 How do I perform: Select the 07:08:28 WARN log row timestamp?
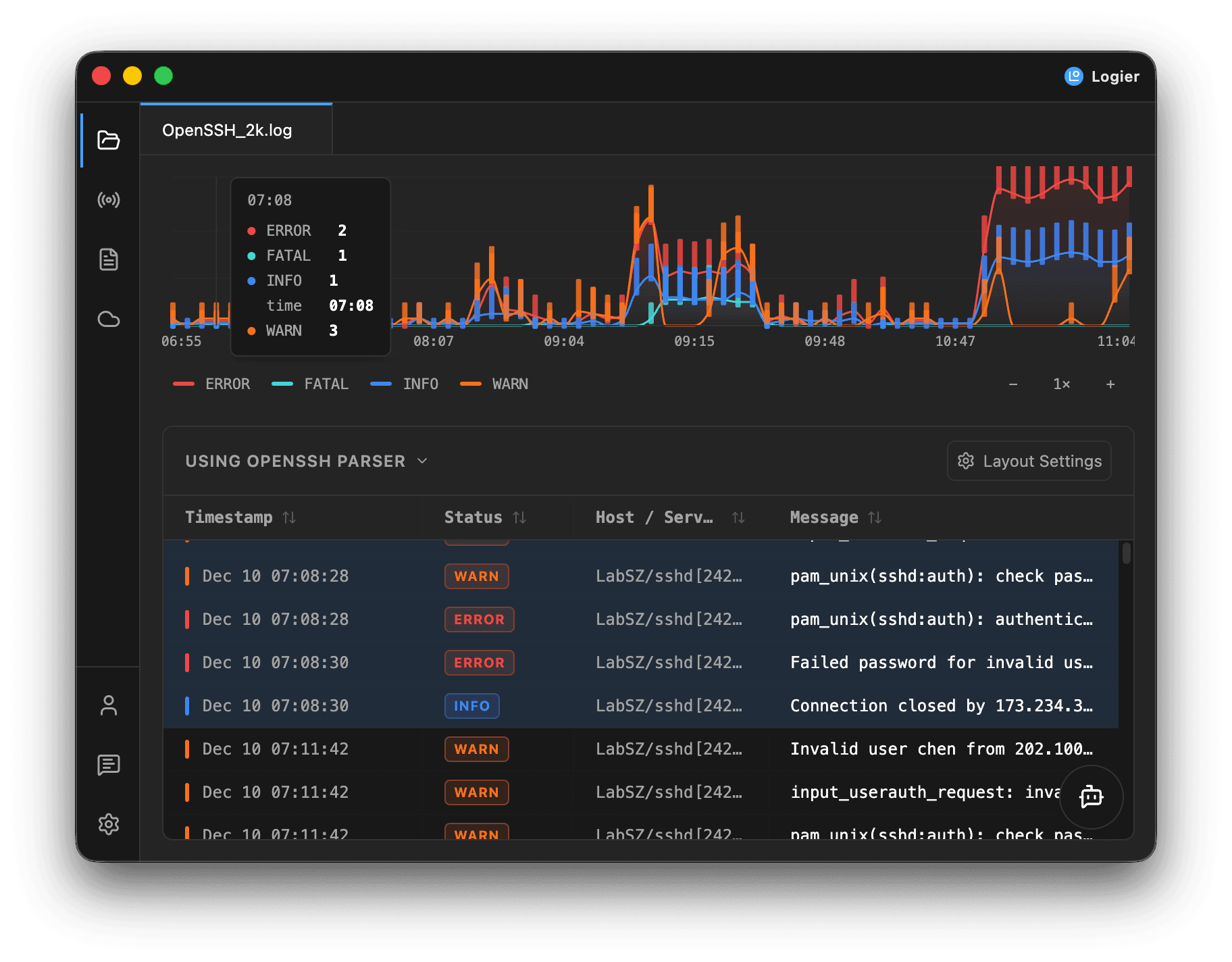[276, 576]
